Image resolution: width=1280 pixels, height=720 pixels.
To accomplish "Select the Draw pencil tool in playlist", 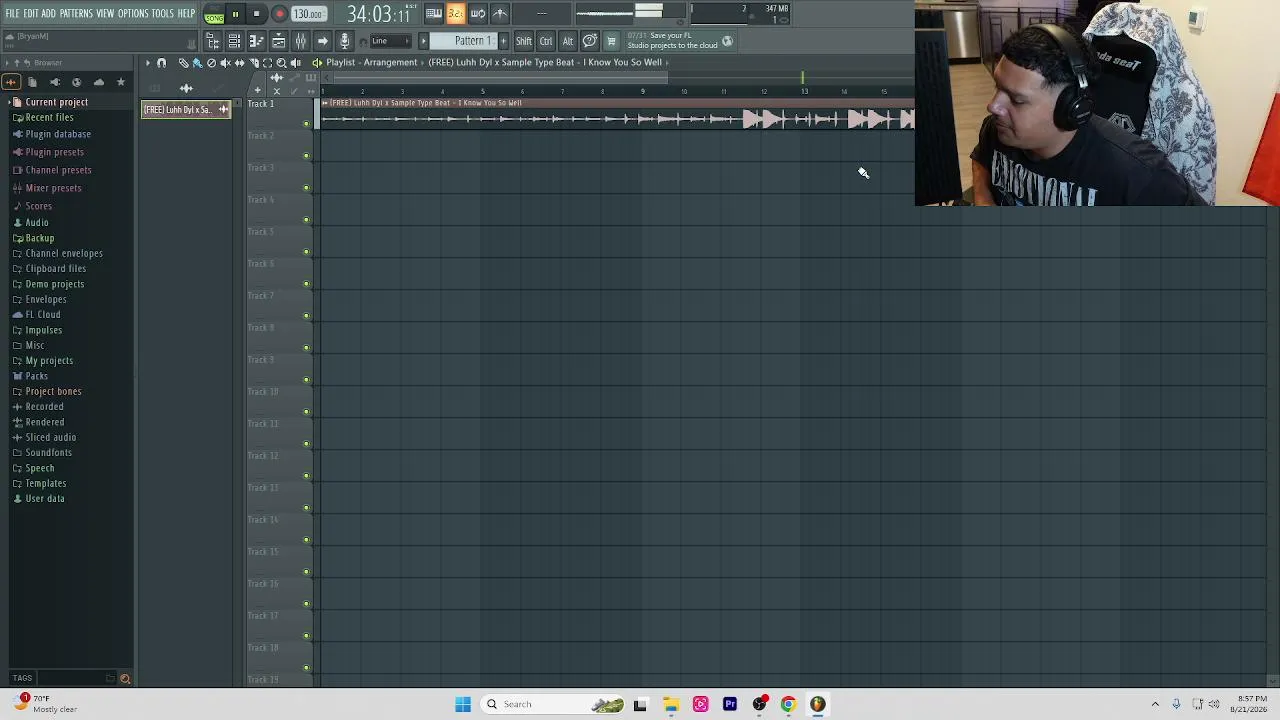I will click(183, 63).
